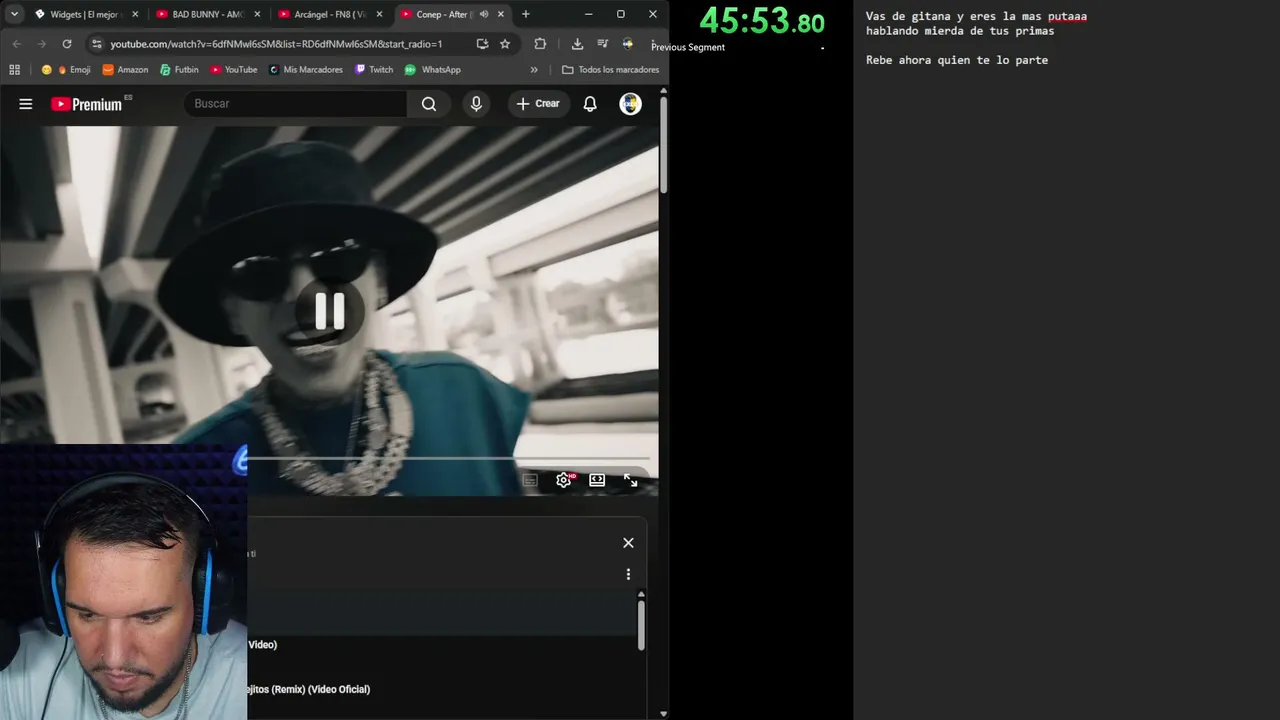The height and width of the screenshot is (720, 1280).
Task: Open Chrome extensions puzzle menu
Action: (540, 44)
